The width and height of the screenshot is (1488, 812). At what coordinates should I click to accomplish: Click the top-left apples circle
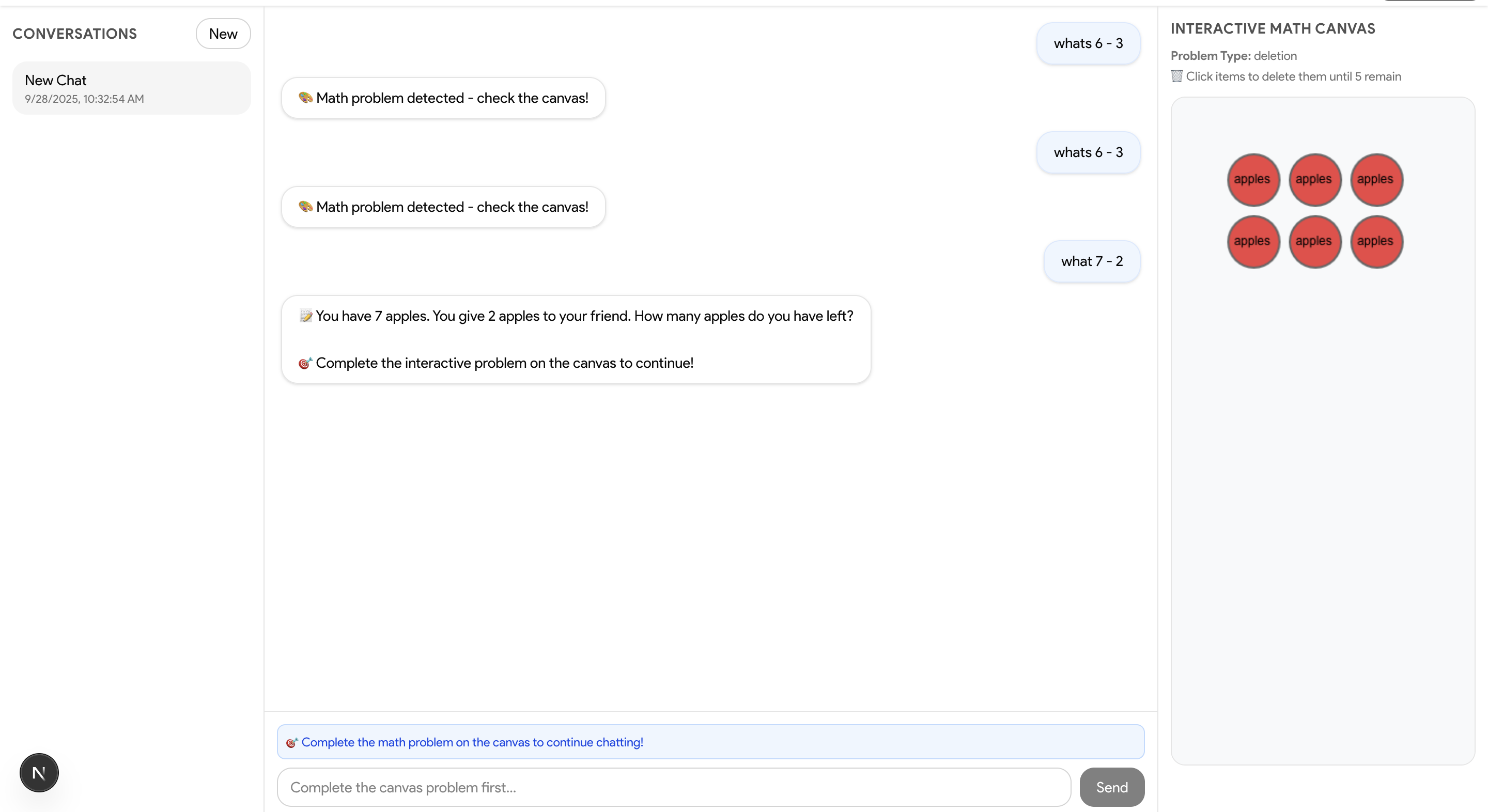[1253, 180]
